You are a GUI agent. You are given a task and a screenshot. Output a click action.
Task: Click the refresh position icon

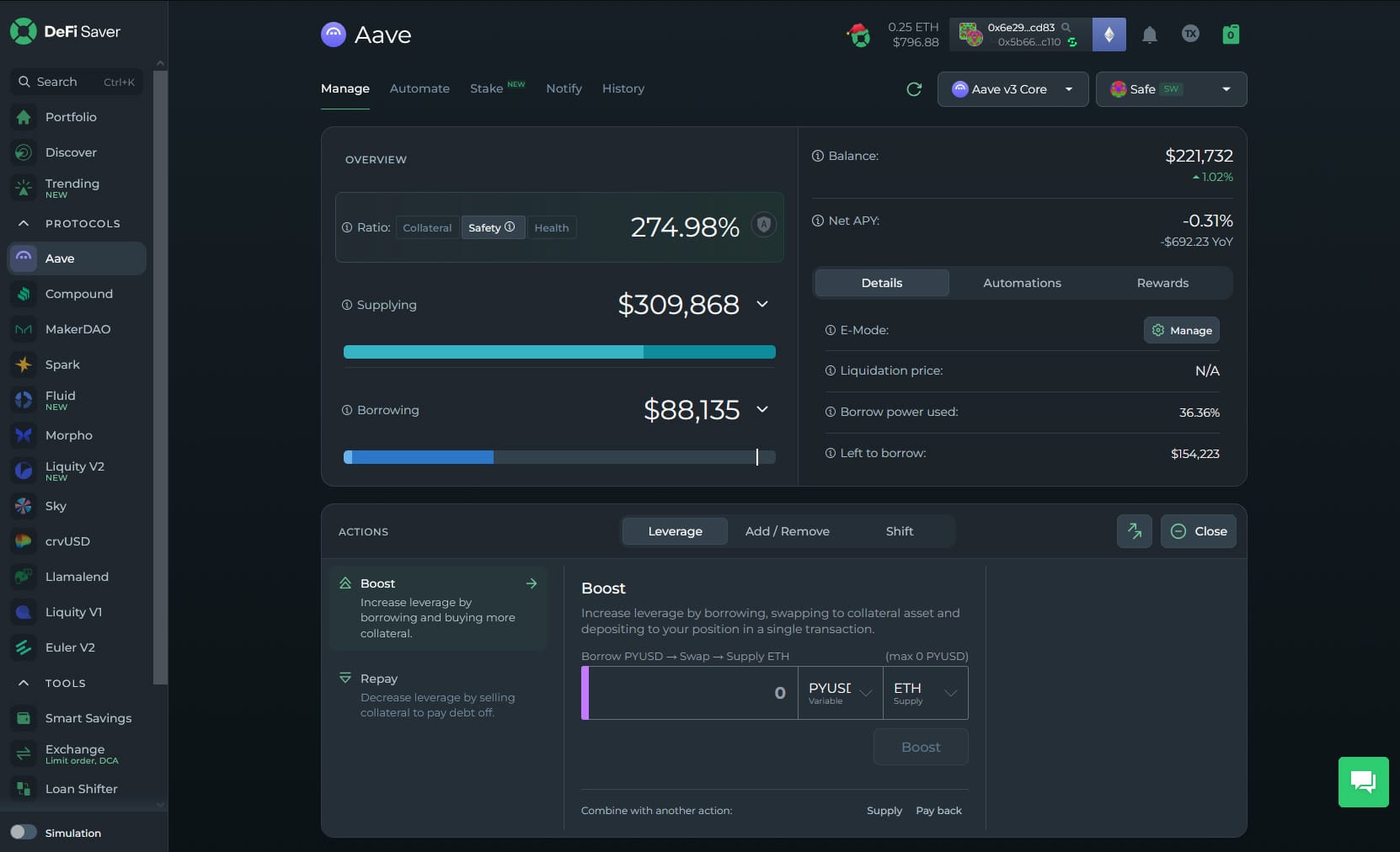pos(914,89)
